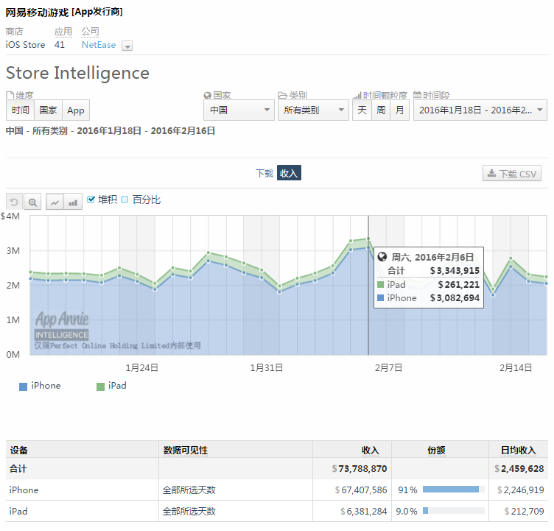The image size is (554, 531).
Task: Click the magnifier zoom icon
Action: click(33, 202)
